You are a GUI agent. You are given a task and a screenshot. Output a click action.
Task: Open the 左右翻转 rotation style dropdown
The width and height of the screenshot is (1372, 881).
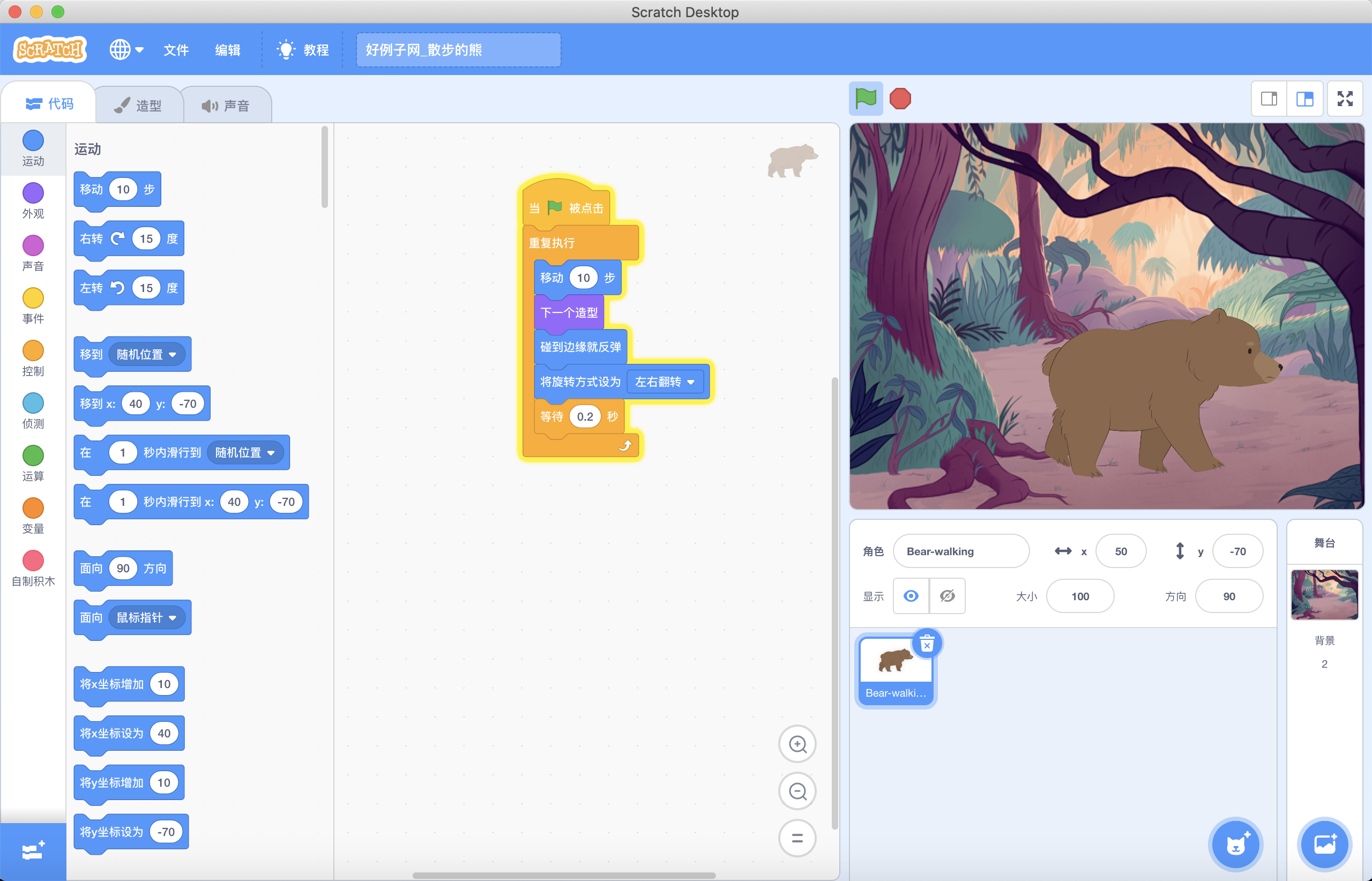pyautogui.click(x=665, y=382)
